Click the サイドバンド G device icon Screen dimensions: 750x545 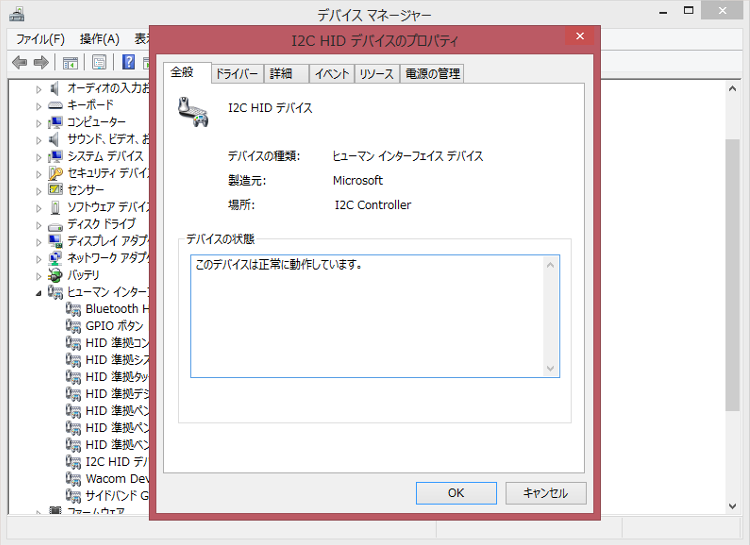pos(73,496)
